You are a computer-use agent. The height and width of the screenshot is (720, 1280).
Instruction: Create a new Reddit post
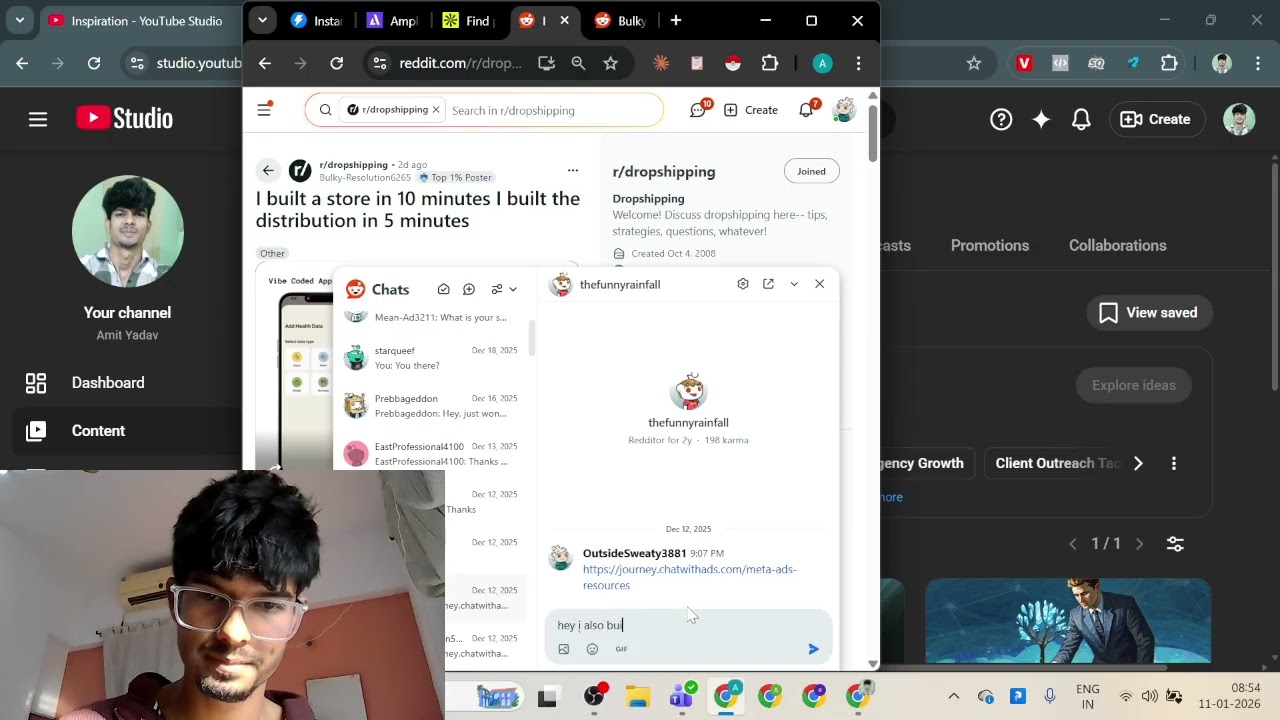(x=751, y=110)
